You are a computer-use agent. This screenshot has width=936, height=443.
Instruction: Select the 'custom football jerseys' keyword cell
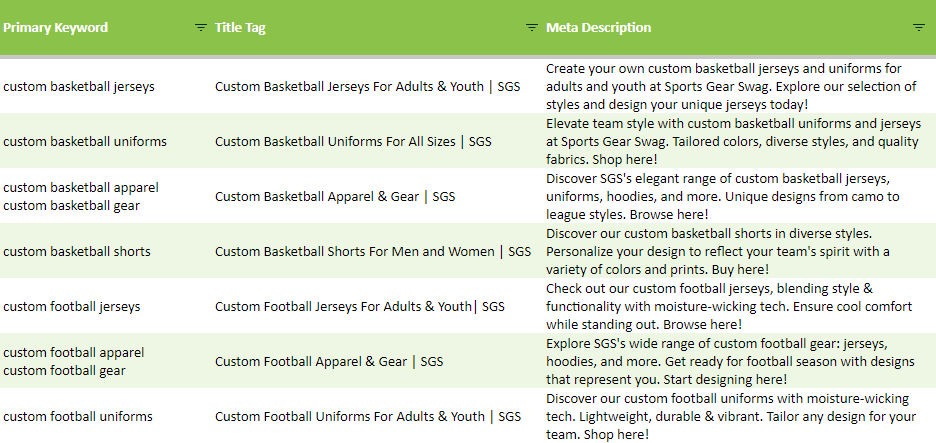tap(106, 306)
